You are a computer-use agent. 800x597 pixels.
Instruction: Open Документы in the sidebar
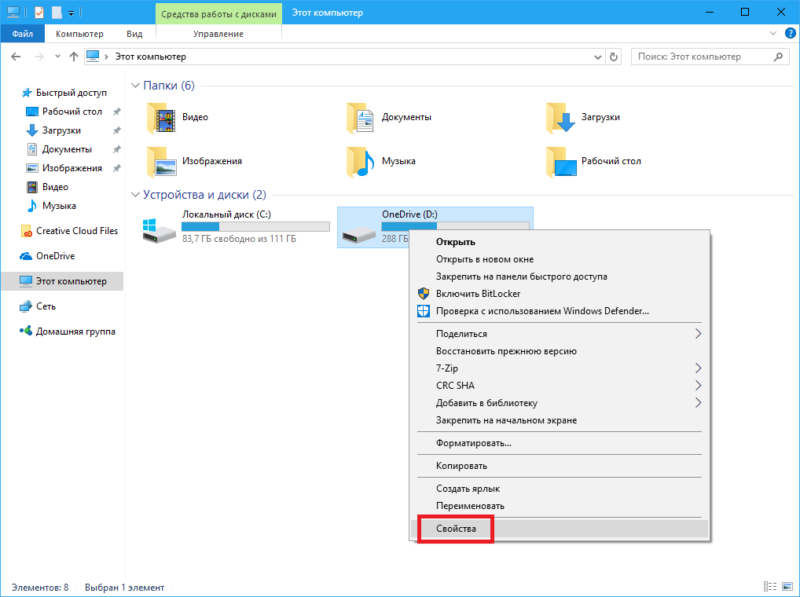click(x=59, y=149)
